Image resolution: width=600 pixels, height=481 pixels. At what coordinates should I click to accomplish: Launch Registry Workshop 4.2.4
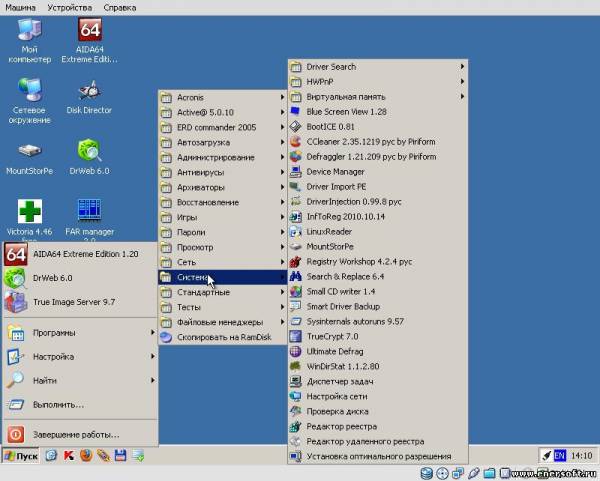pos(378,262)
